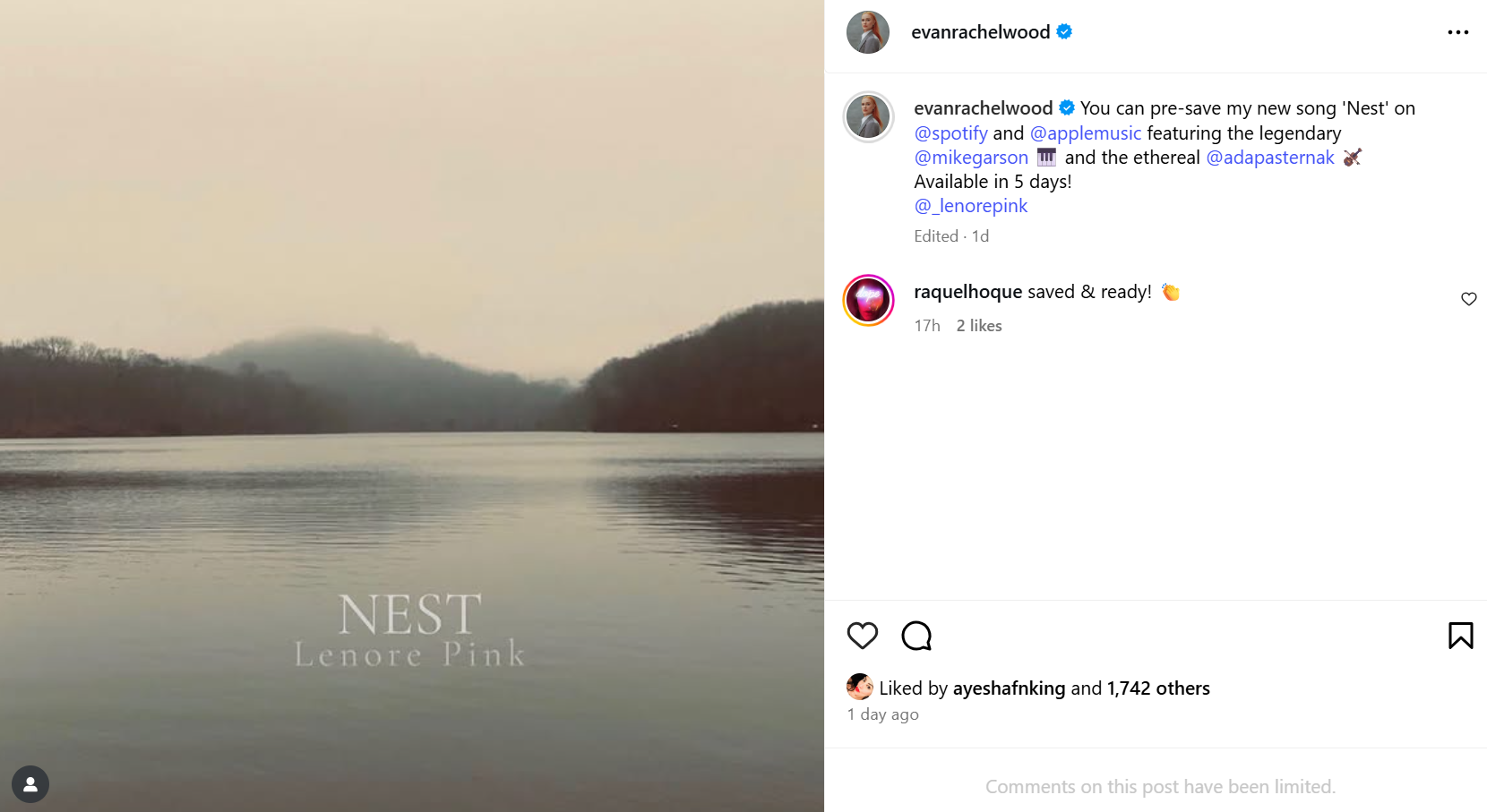View the 2 likes on raquelhoque's comment
Image resolution: width=1487 pixels, height=812 pixels.
click(978, 326)
